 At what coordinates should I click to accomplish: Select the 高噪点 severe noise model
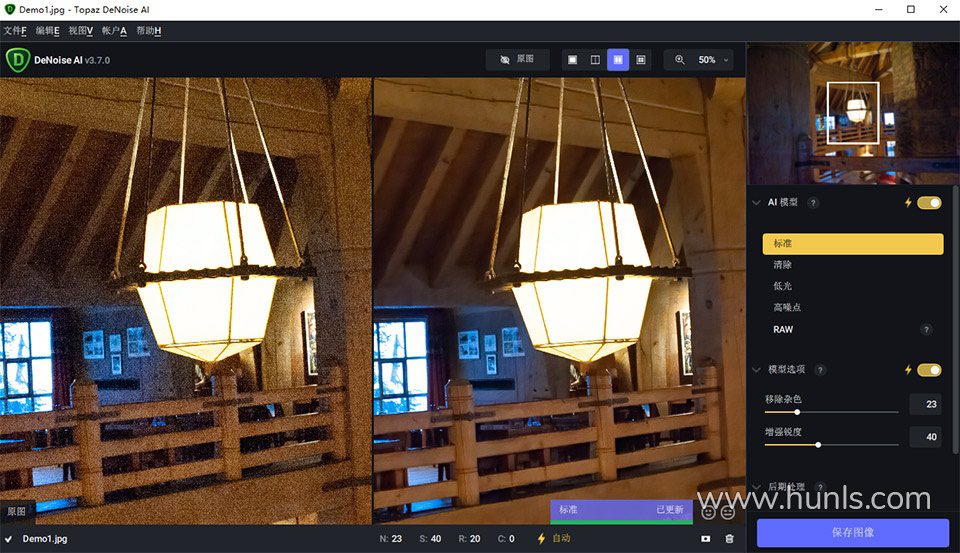click(853, 307)
